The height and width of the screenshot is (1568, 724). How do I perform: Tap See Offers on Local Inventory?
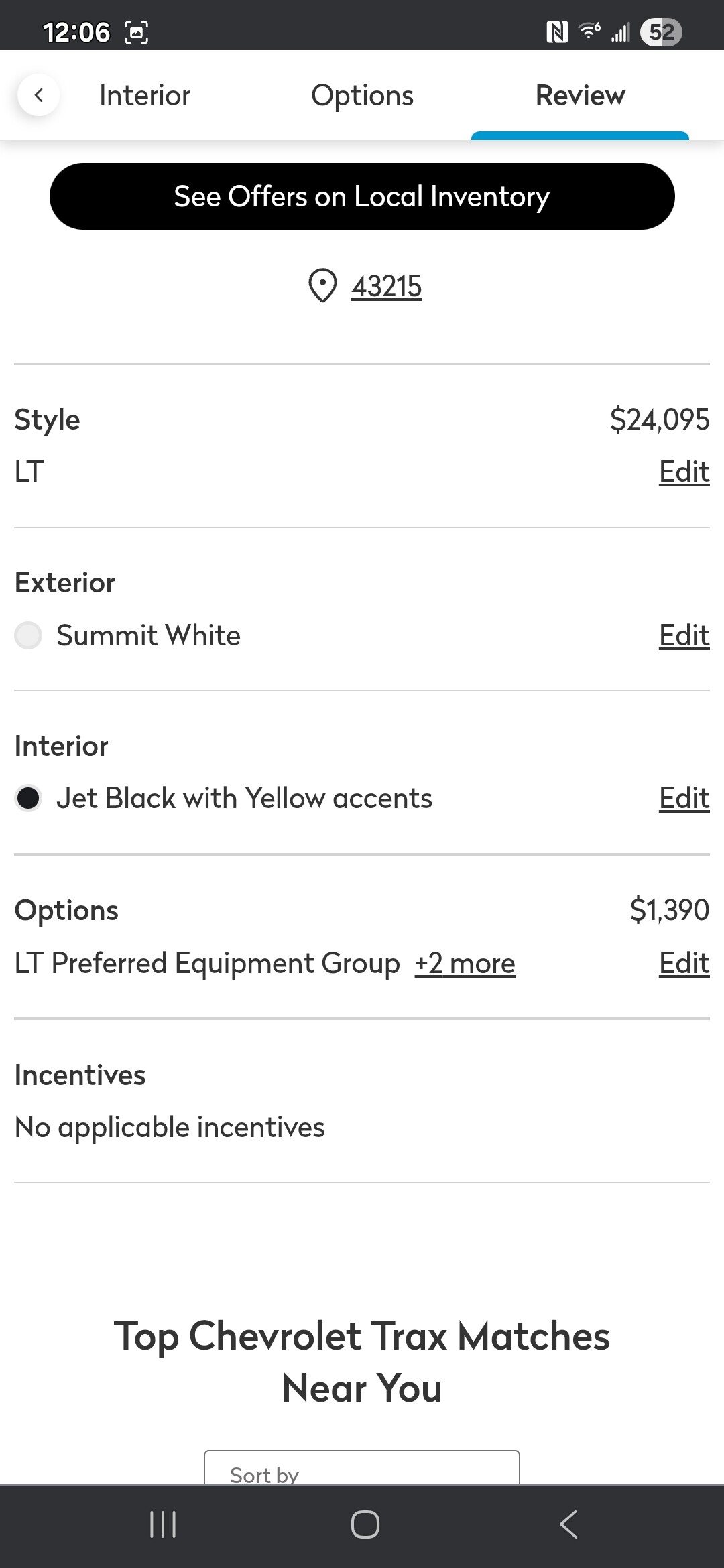click(x=362, y=196)
